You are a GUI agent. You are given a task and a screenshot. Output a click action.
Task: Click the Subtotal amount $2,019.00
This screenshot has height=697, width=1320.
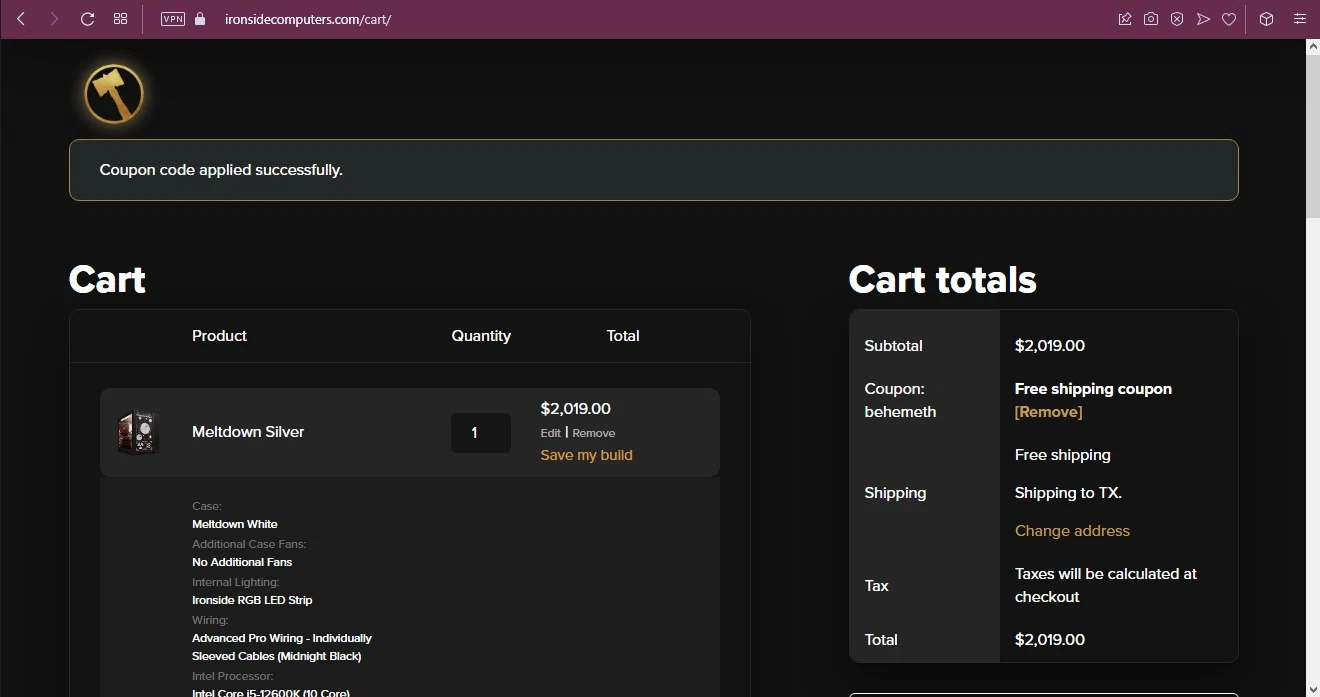pos(1050,346)
